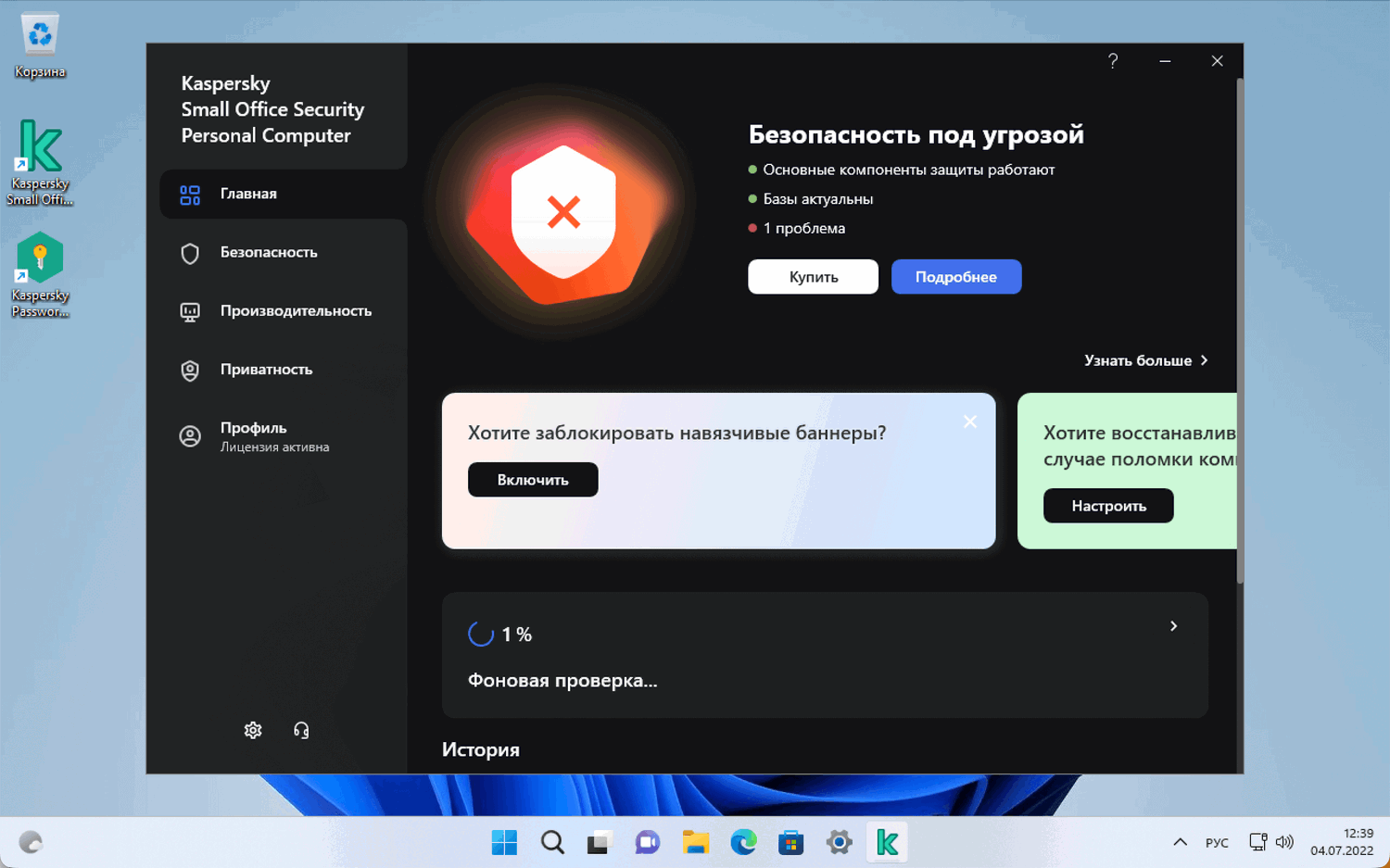Open taskbar Search

(552, 842)
